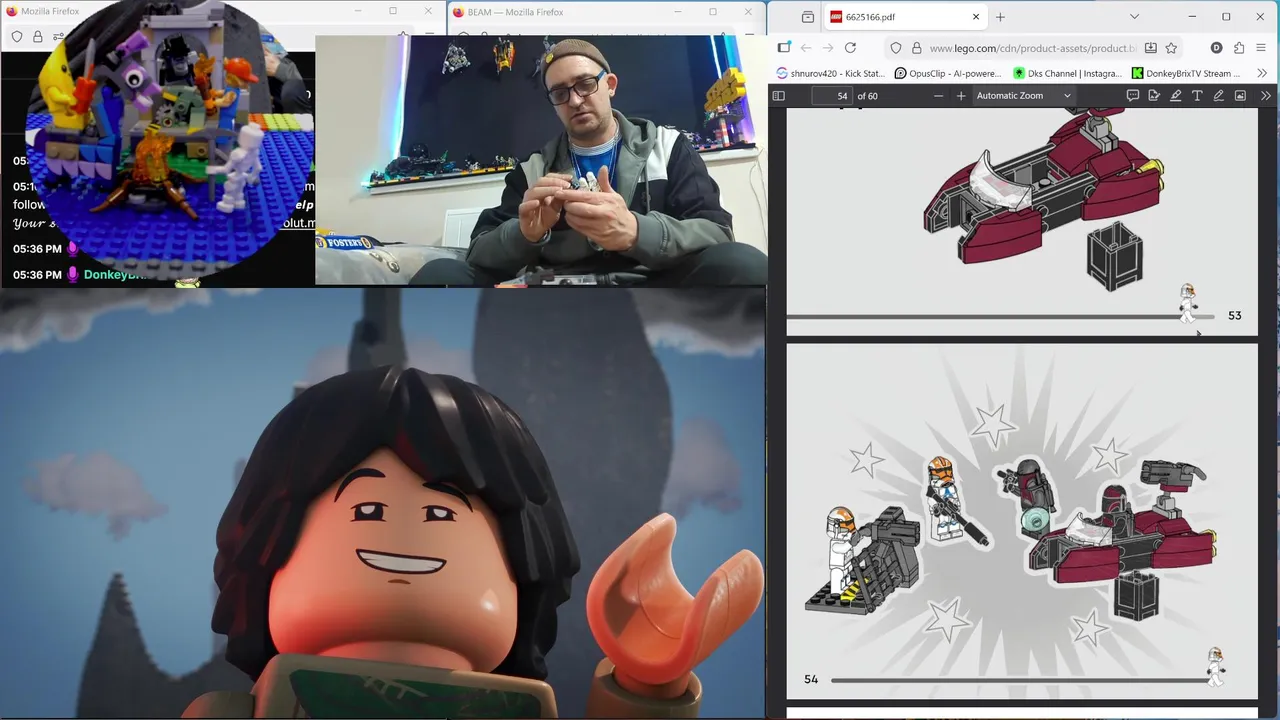Open the account avatar D menu
Image resolution: width=1280 pixels, height=720 pixels.
coord(1216,48)
